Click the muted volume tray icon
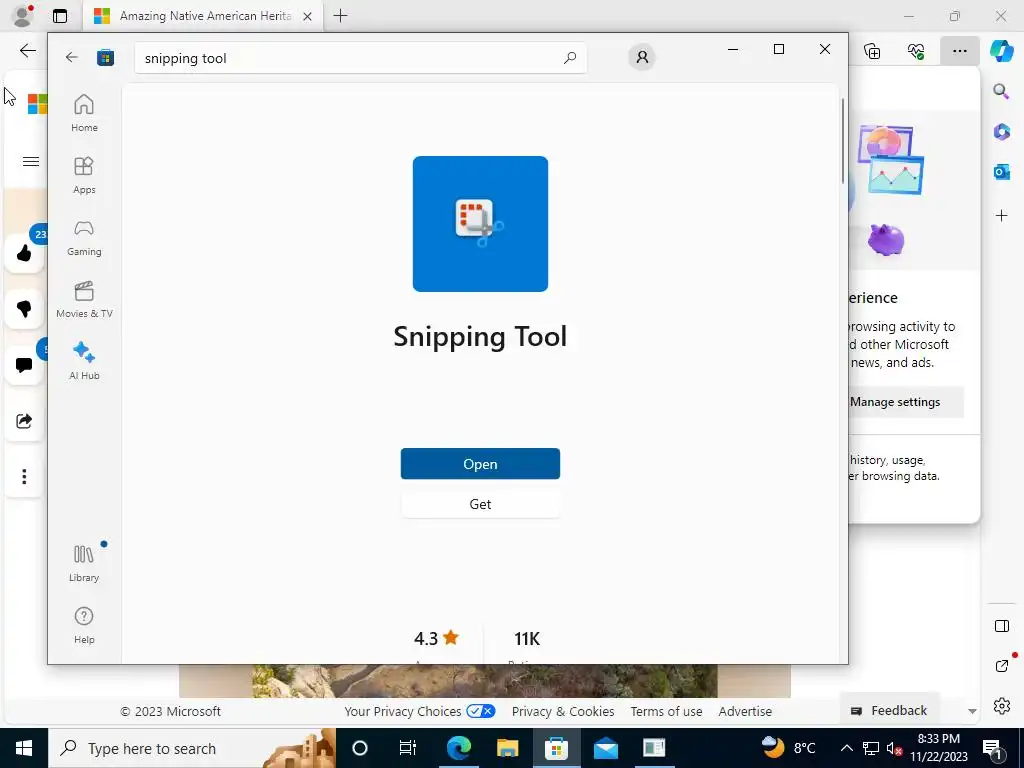The image size is (1024, 768). pos(894,748)
